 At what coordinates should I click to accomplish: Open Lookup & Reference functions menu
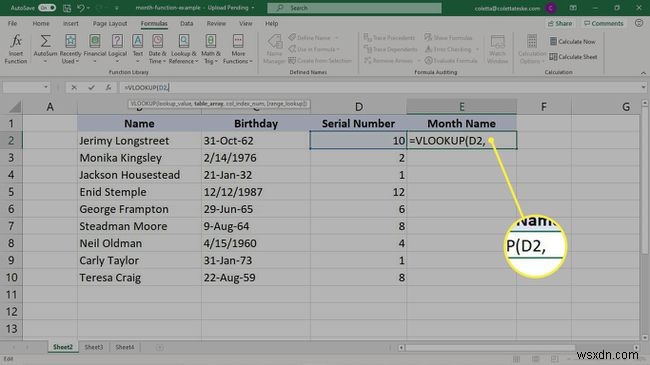coord(184,49)
